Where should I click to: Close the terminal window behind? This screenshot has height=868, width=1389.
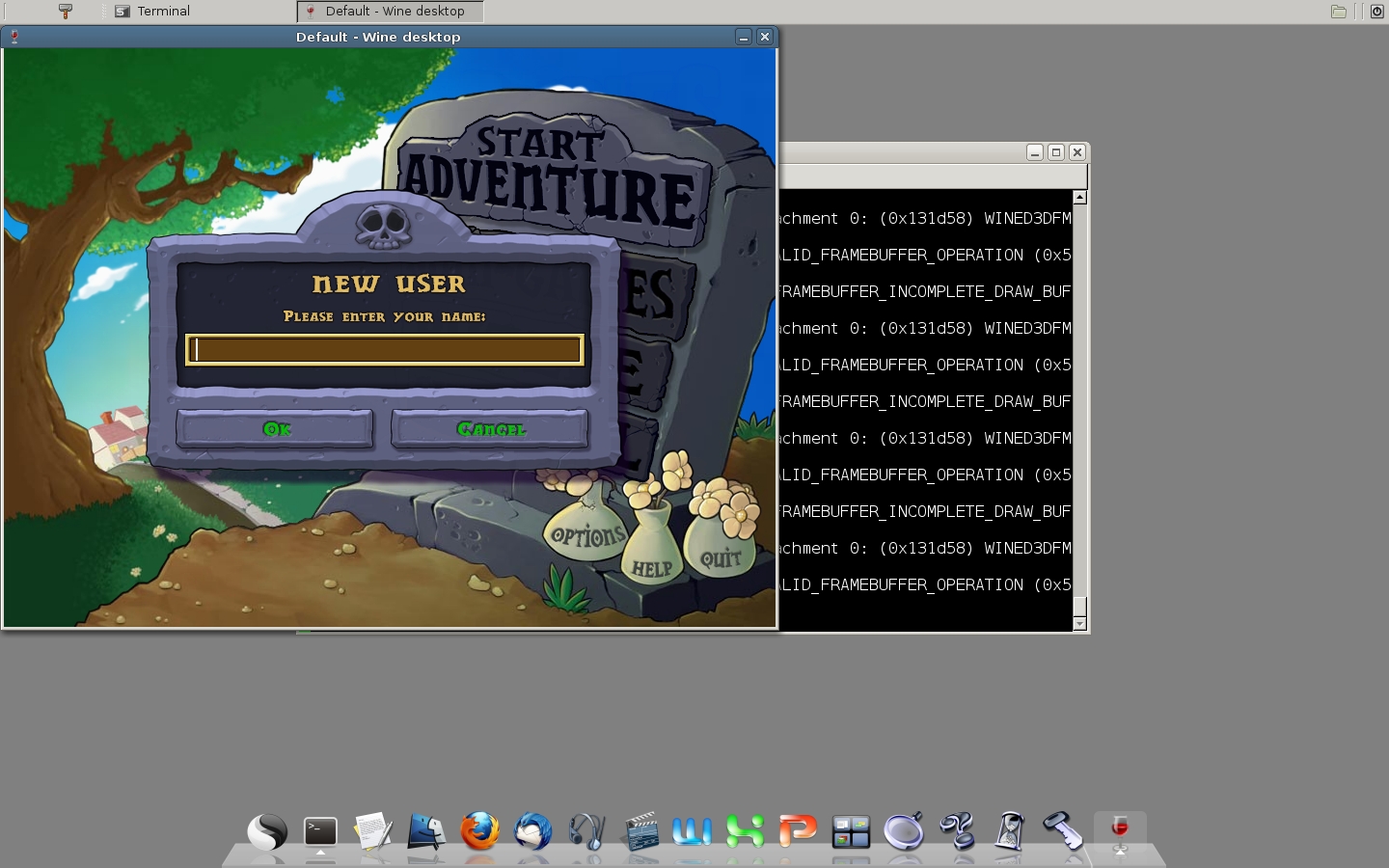[x=1077, y=152]
